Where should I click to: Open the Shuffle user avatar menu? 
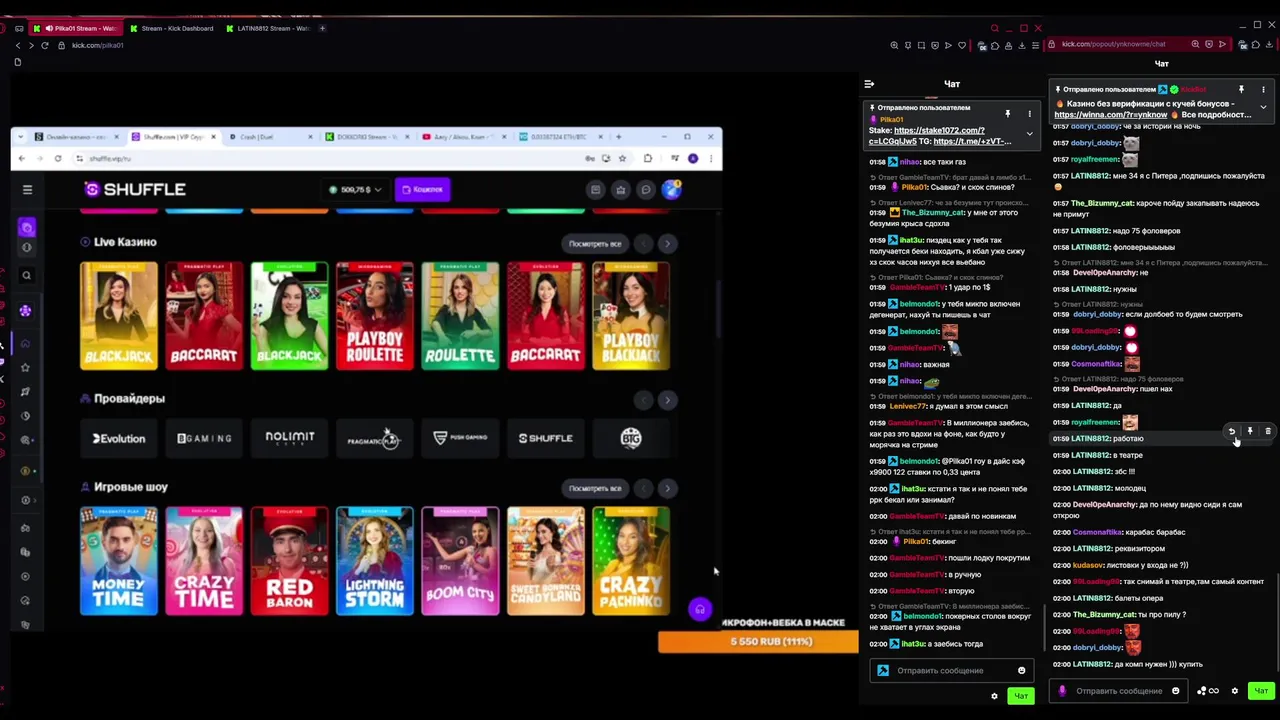[x=671, y=189]
